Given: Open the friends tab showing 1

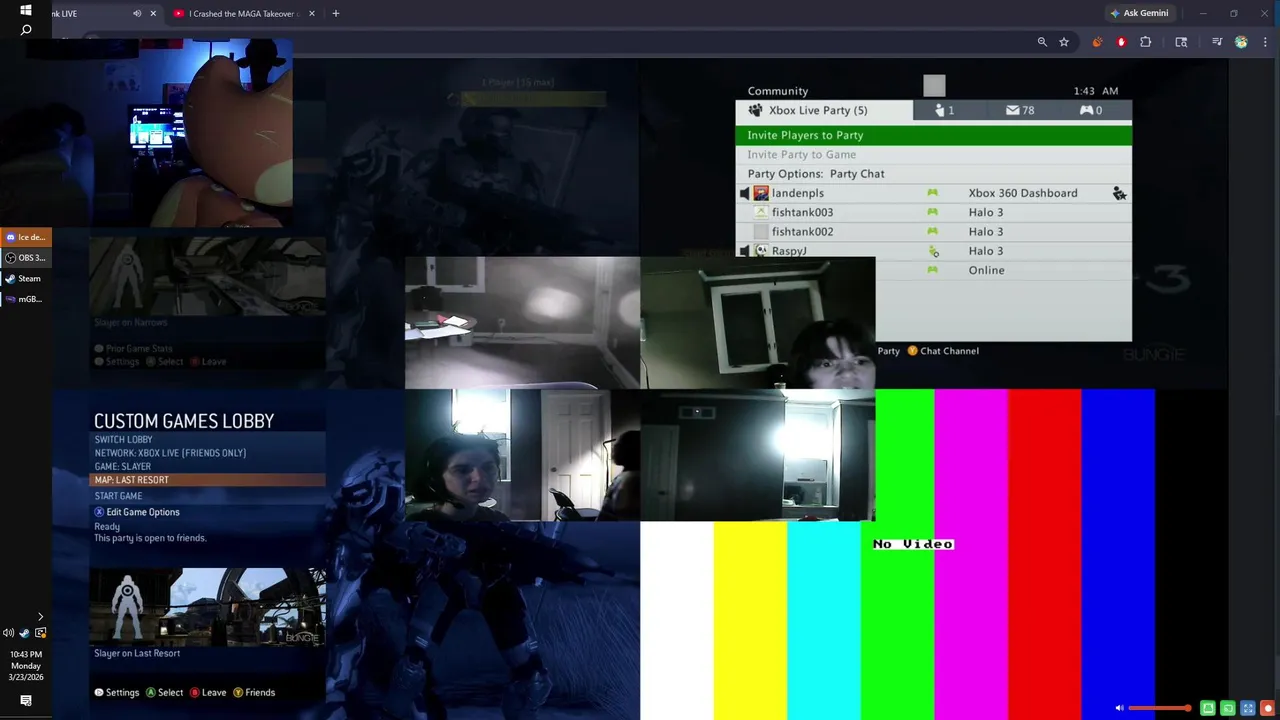Looking at the screenshot, I should (x=944, y=111).
